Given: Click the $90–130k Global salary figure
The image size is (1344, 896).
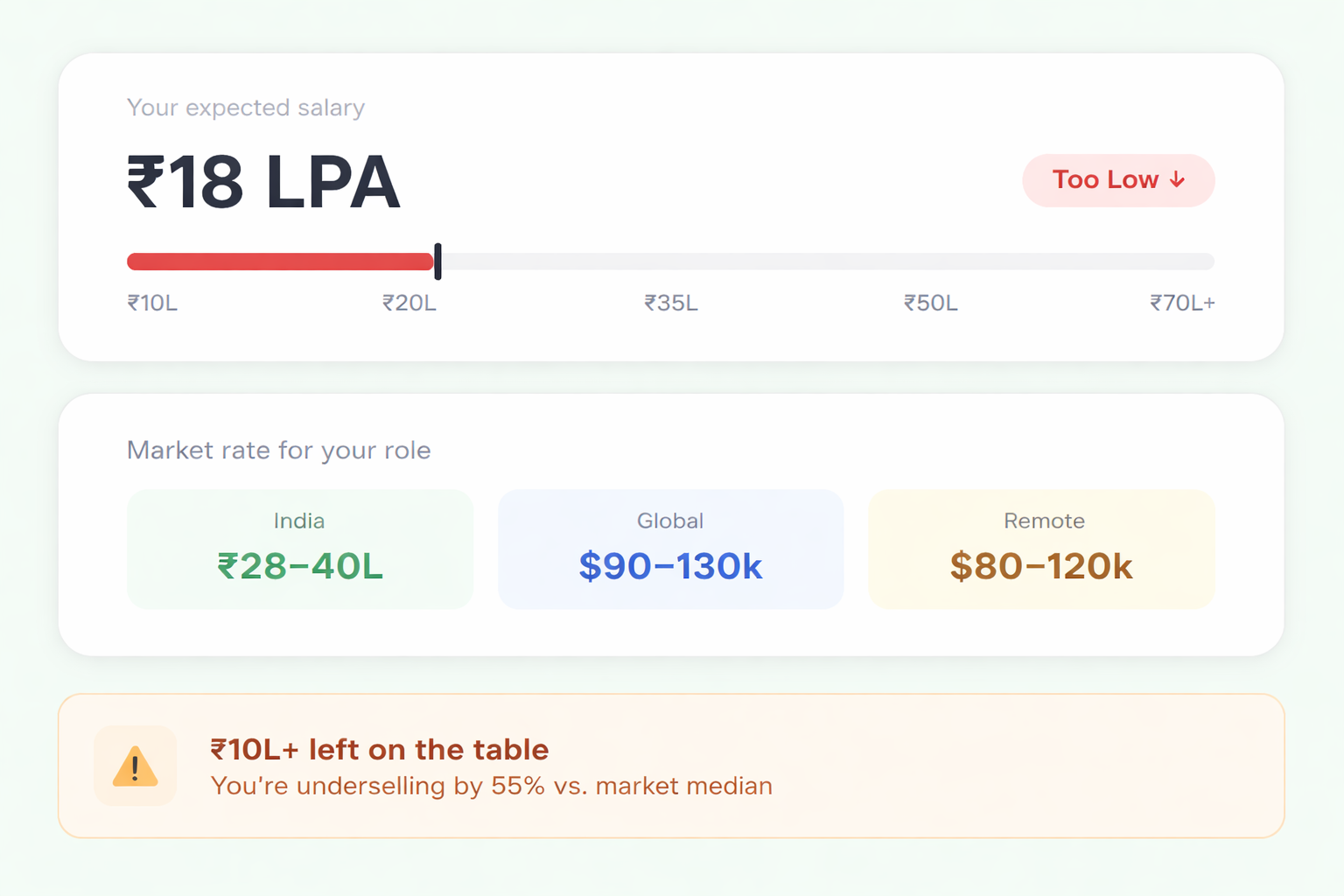Looking at the screenshot, I should coord(670,567).
